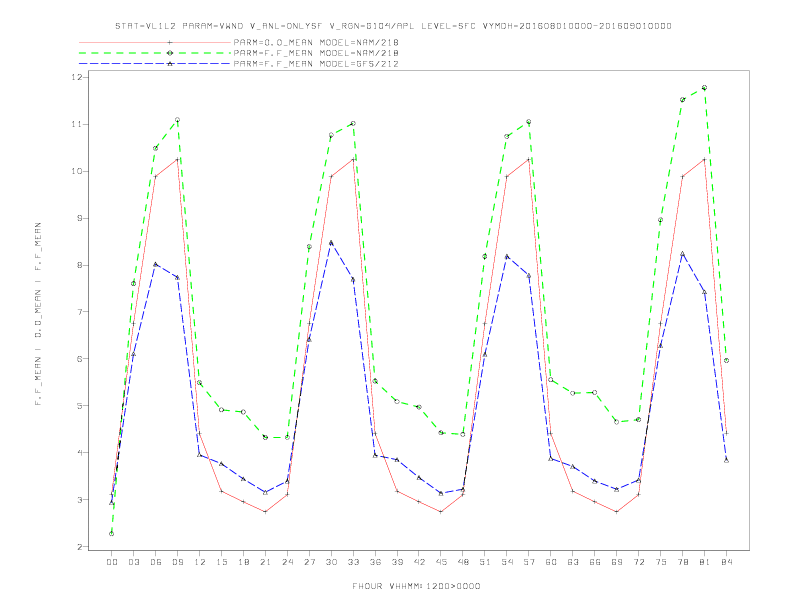Screen dimensions: 792x612
Task: Click x-axis forecast hour label 15
Action: coord(221,562)
